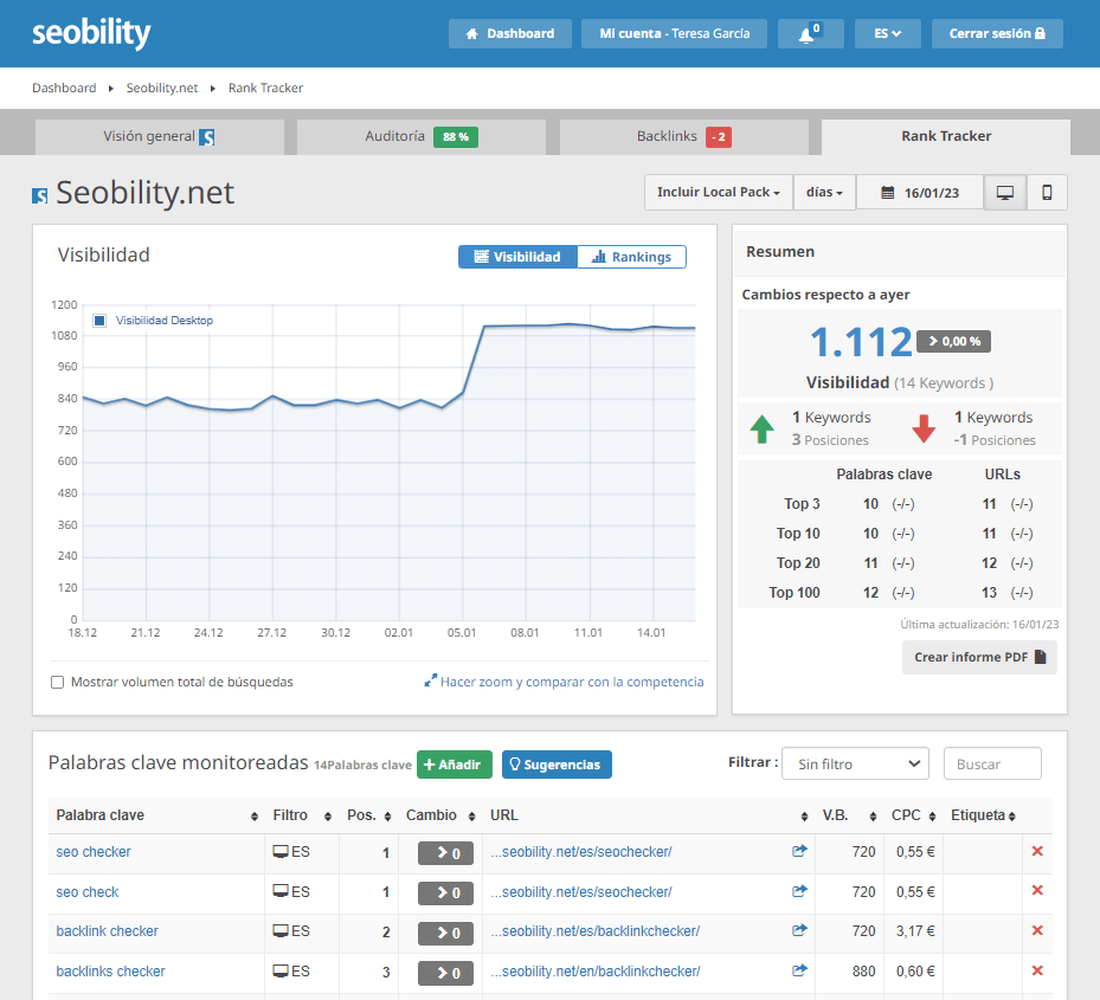
Task: Click the seobility logo
Action: (x=91, y=33)
